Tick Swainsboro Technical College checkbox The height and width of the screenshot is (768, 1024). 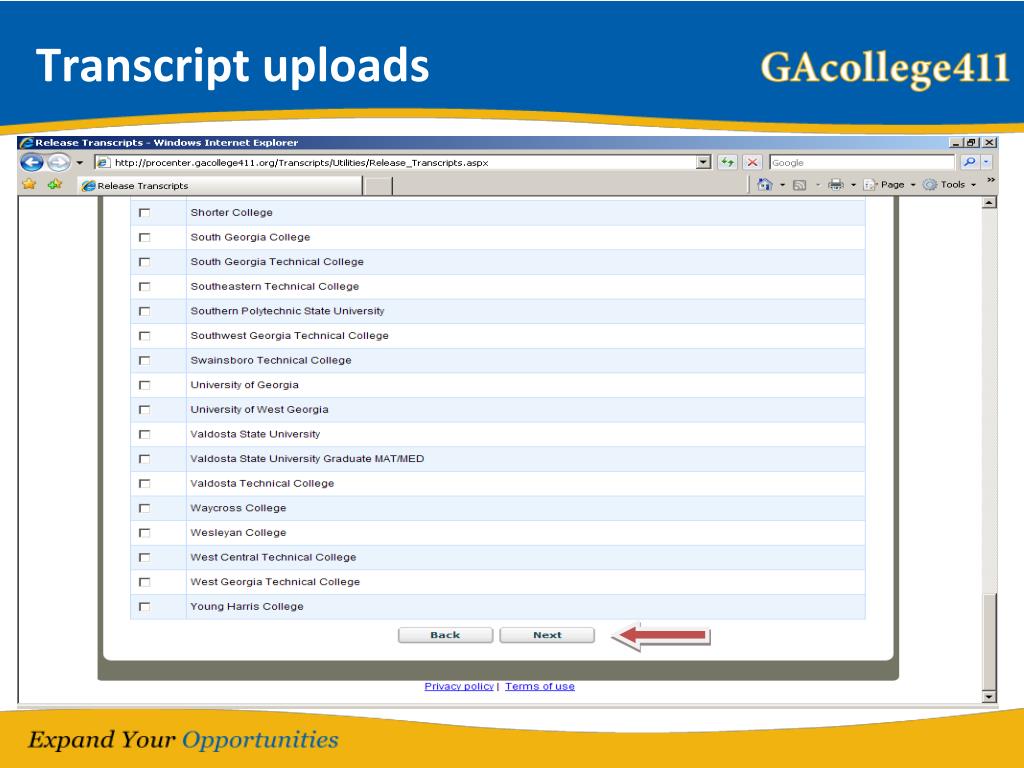click(x=144, y=360)
